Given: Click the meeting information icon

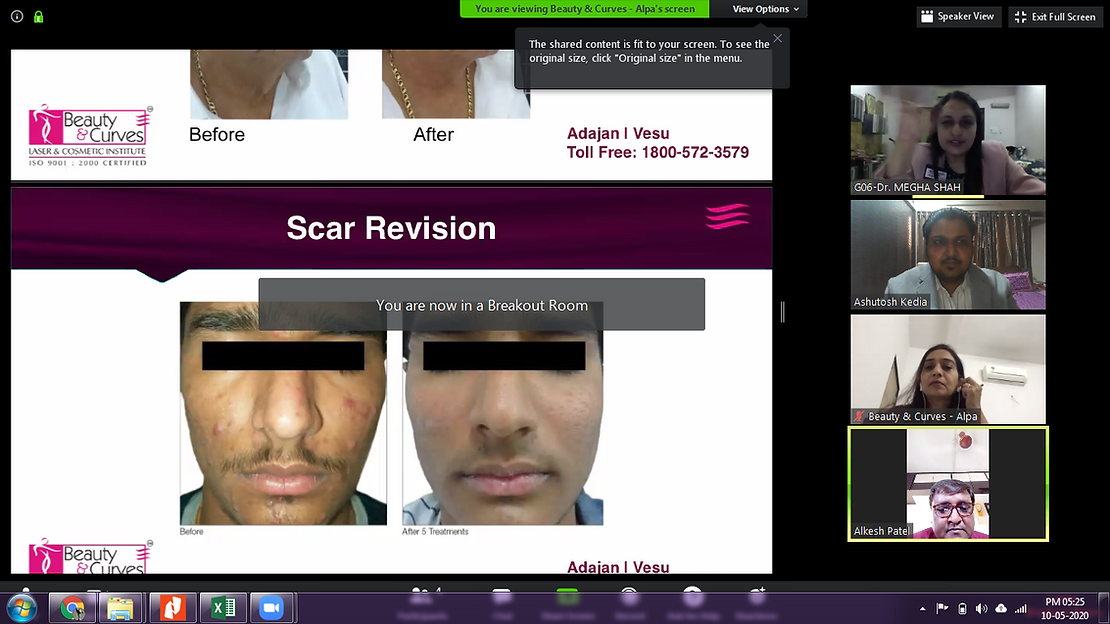Looking at the screenshot, I should pyautogui.click(x=17, y=17).
